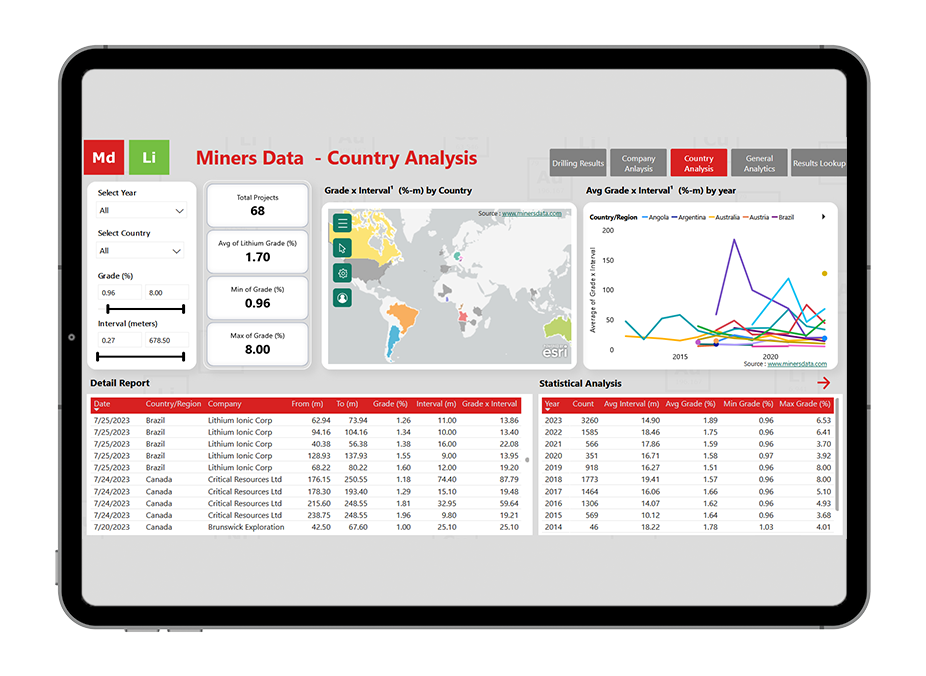Sort Detail Report by Company column
The width and height of the screenshot is (926, 676).
(224, 404)
